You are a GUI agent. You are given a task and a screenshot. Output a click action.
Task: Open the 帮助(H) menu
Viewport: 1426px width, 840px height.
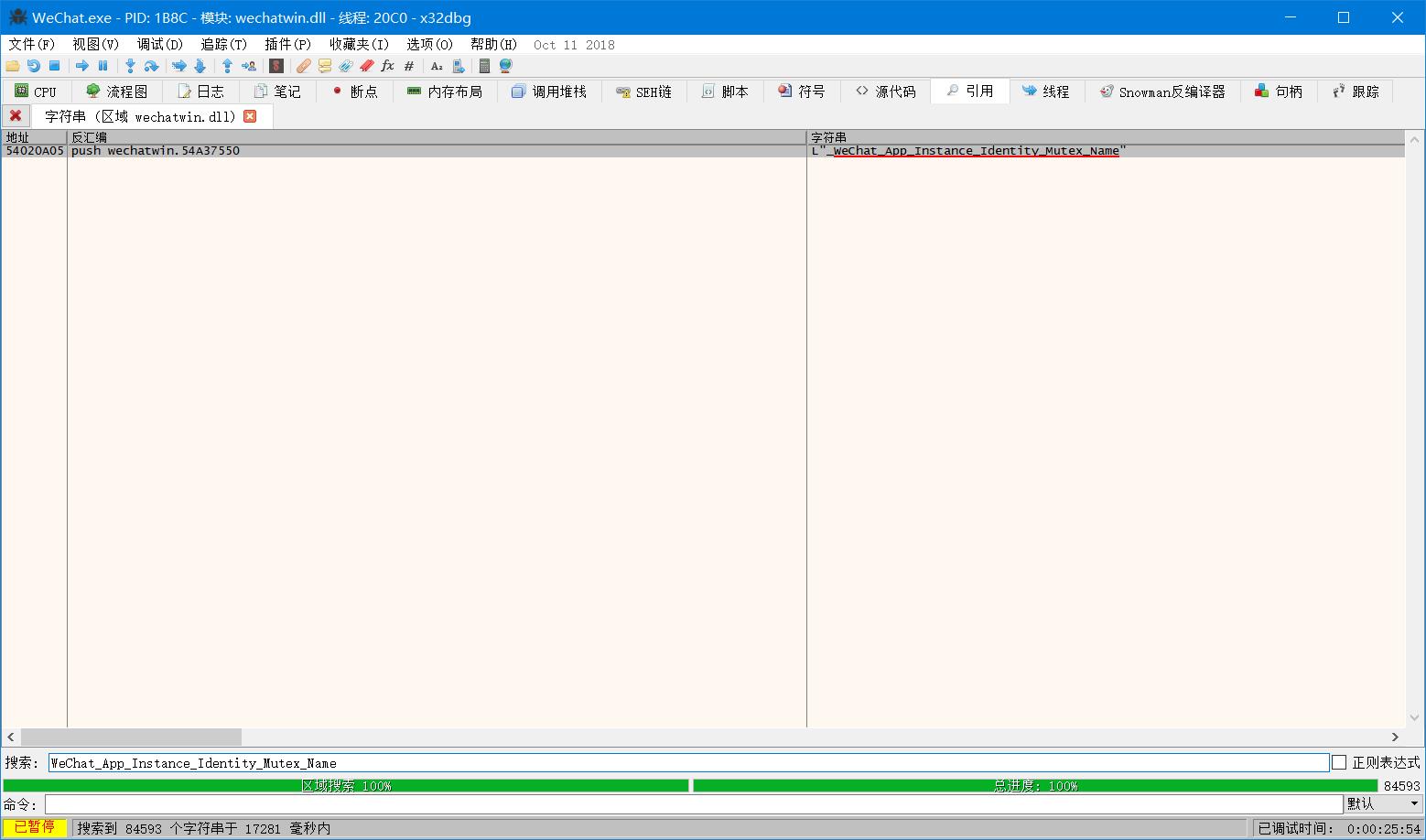494,44
